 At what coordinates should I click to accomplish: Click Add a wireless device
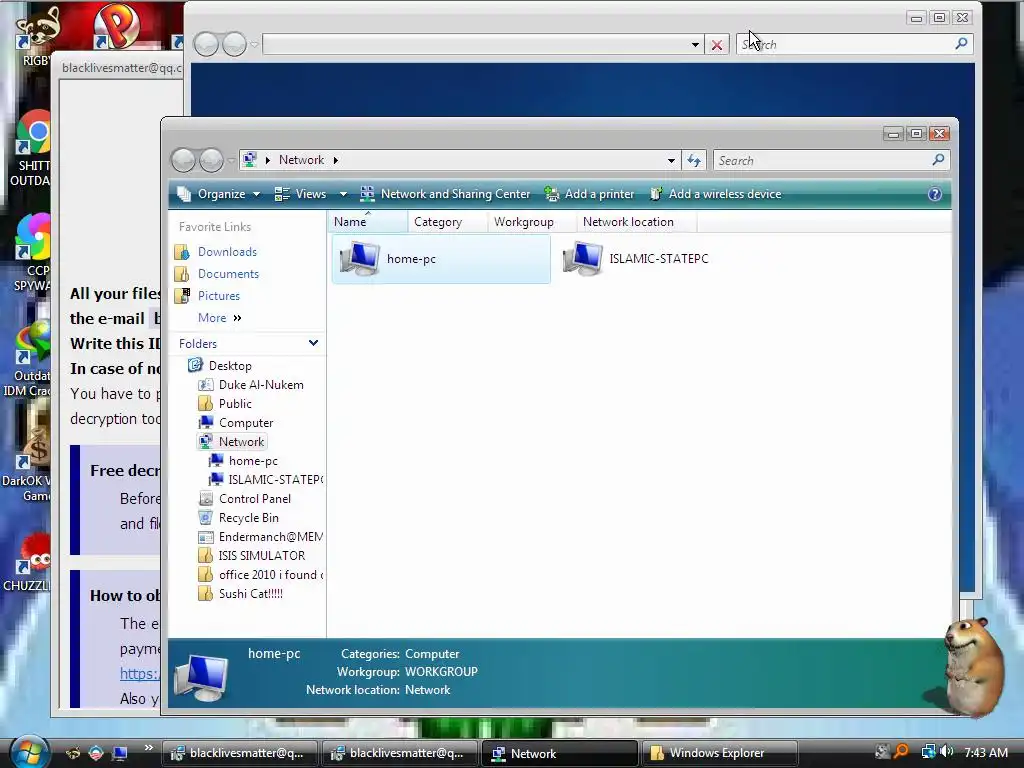pyautogui.click(x=716, y=194)
